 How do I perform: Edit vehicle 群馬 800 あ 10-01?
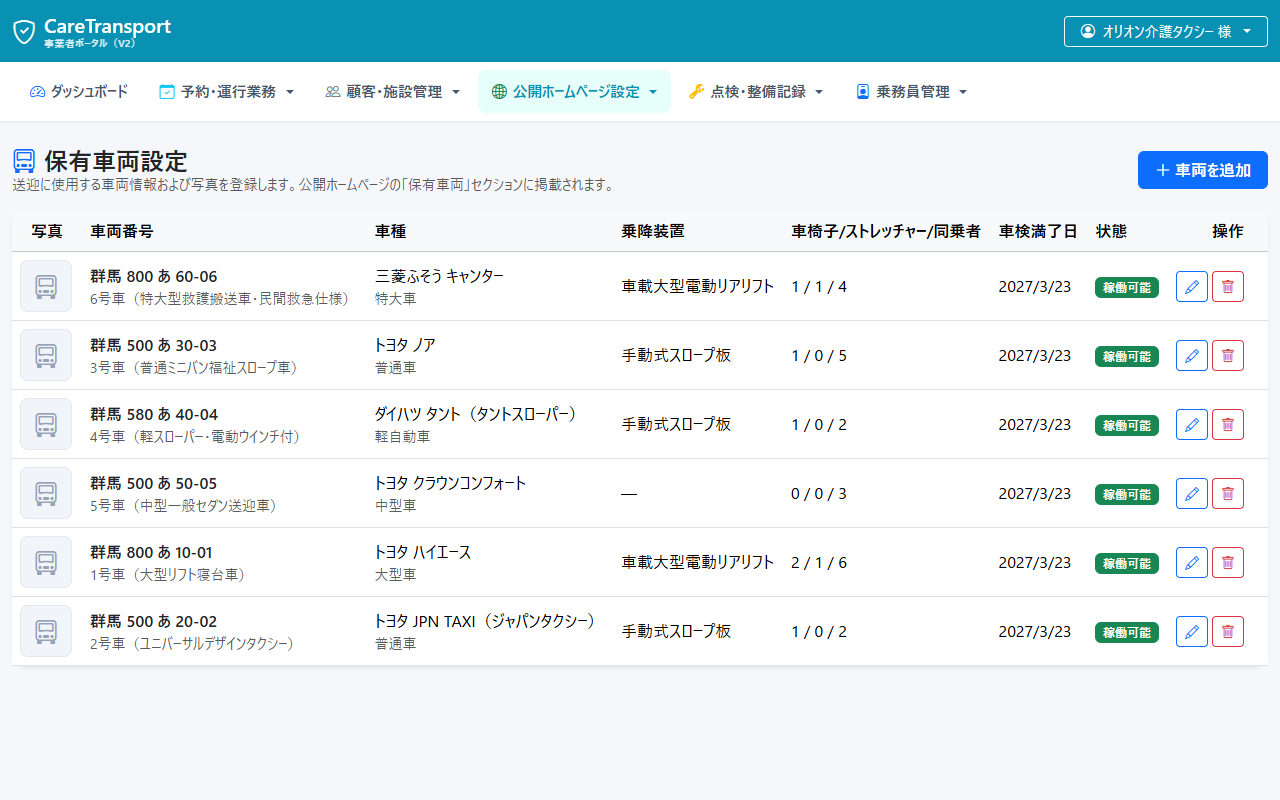pos(1192,563)
